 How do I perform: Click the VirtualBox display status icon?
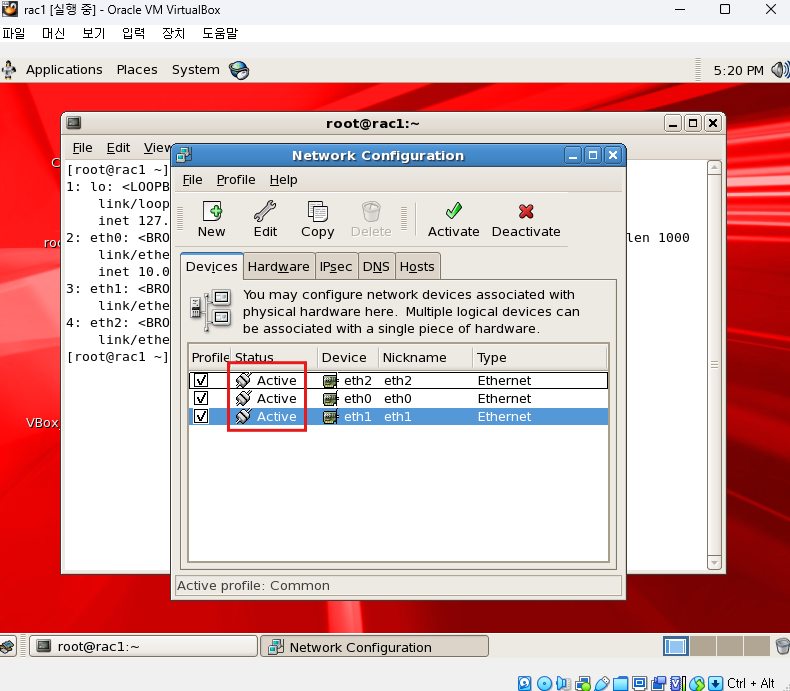tap(640, 683)
